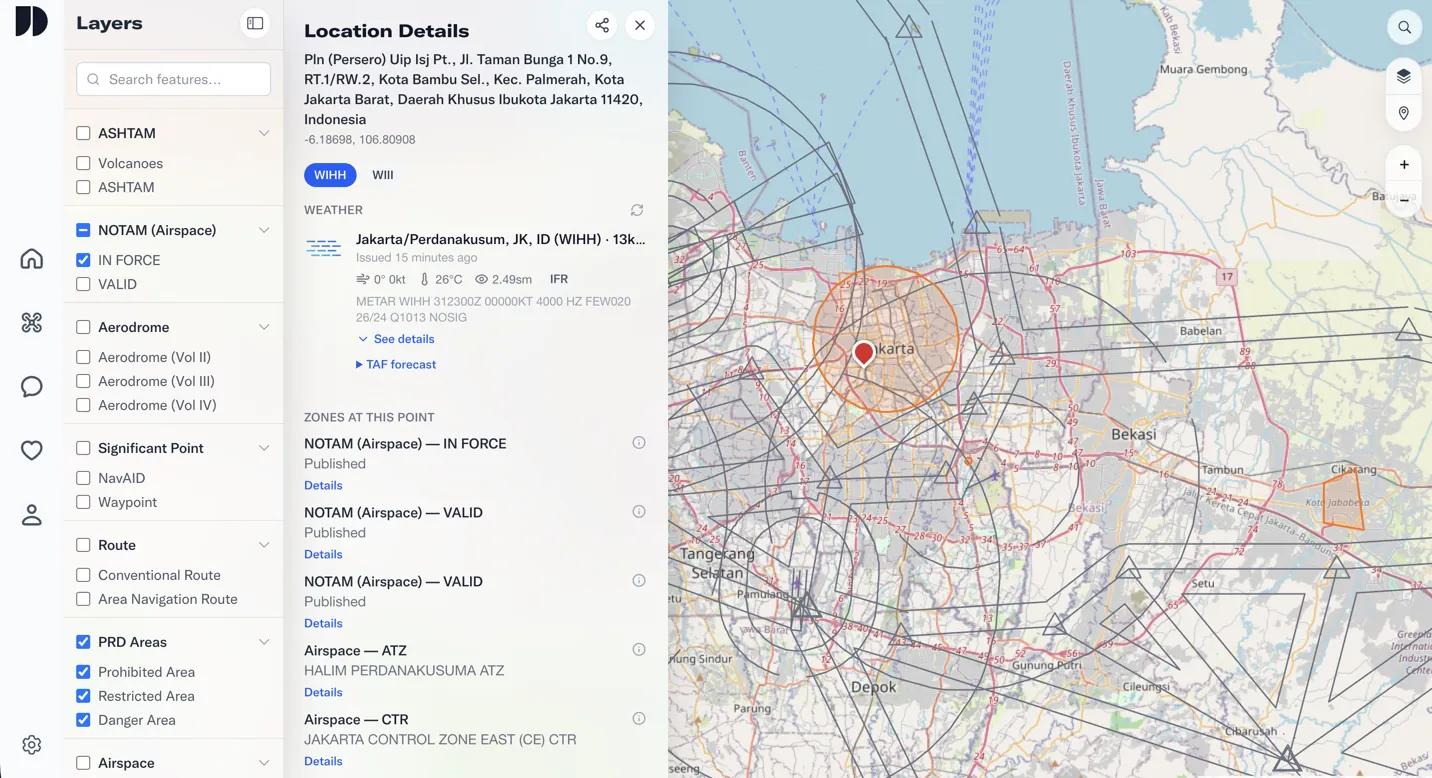Collapse the Layers panel with sidebar toggle icon

point(255,23)
